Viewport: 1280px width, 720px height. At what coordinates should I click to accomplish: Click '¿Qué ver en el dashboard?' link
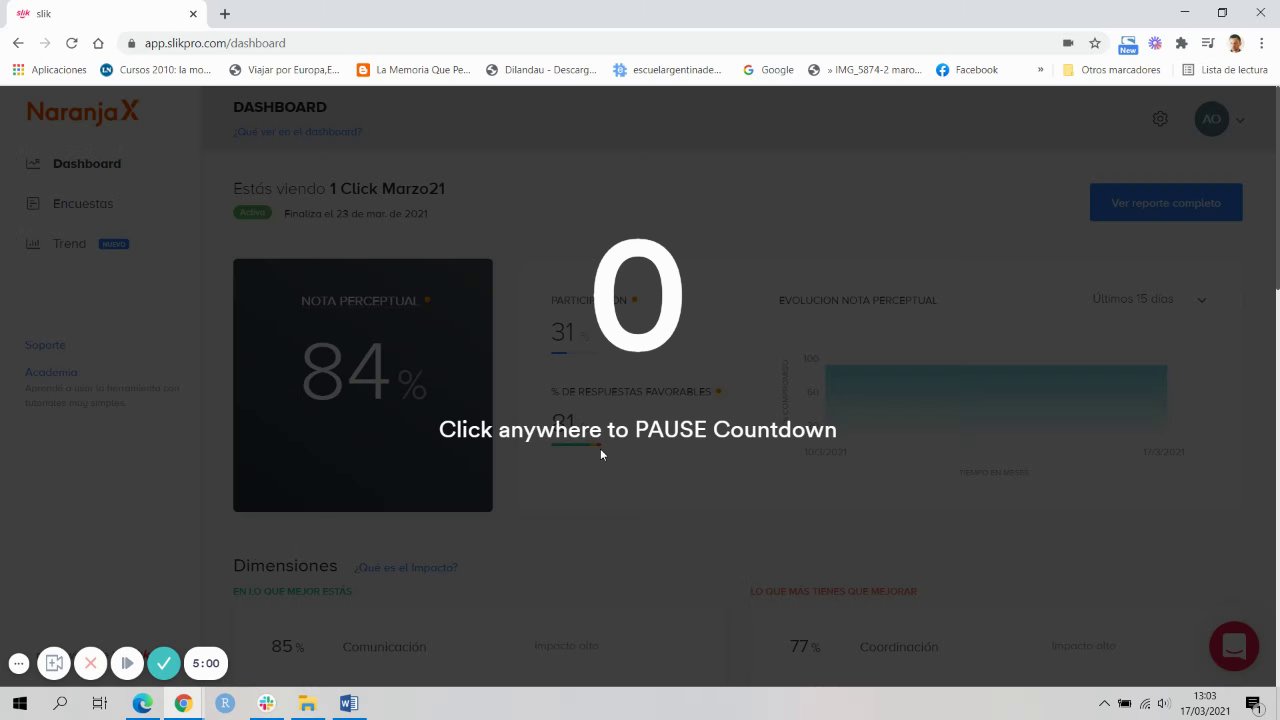[x=297, y=131]
